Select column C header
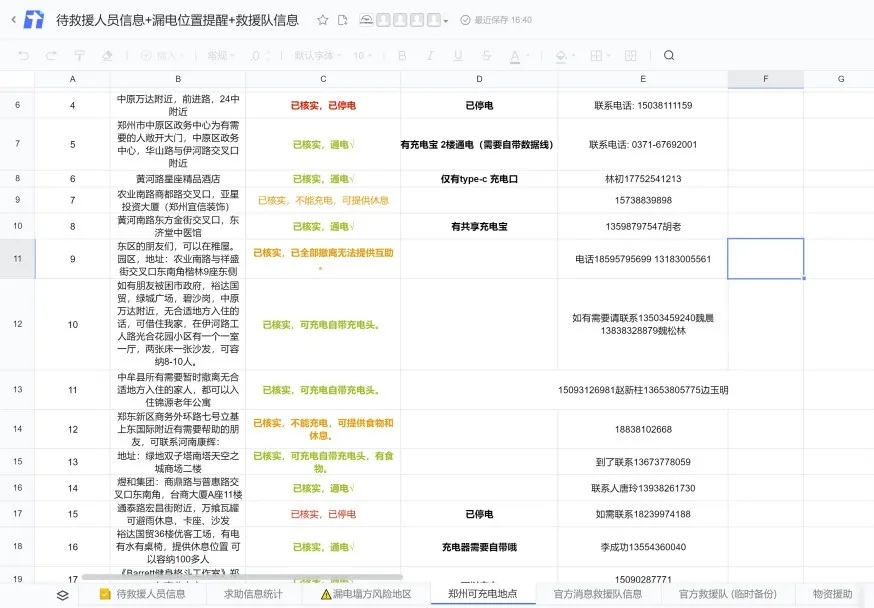Image resolution: width=874 pixels, height=608 pixels. point(323,79)
